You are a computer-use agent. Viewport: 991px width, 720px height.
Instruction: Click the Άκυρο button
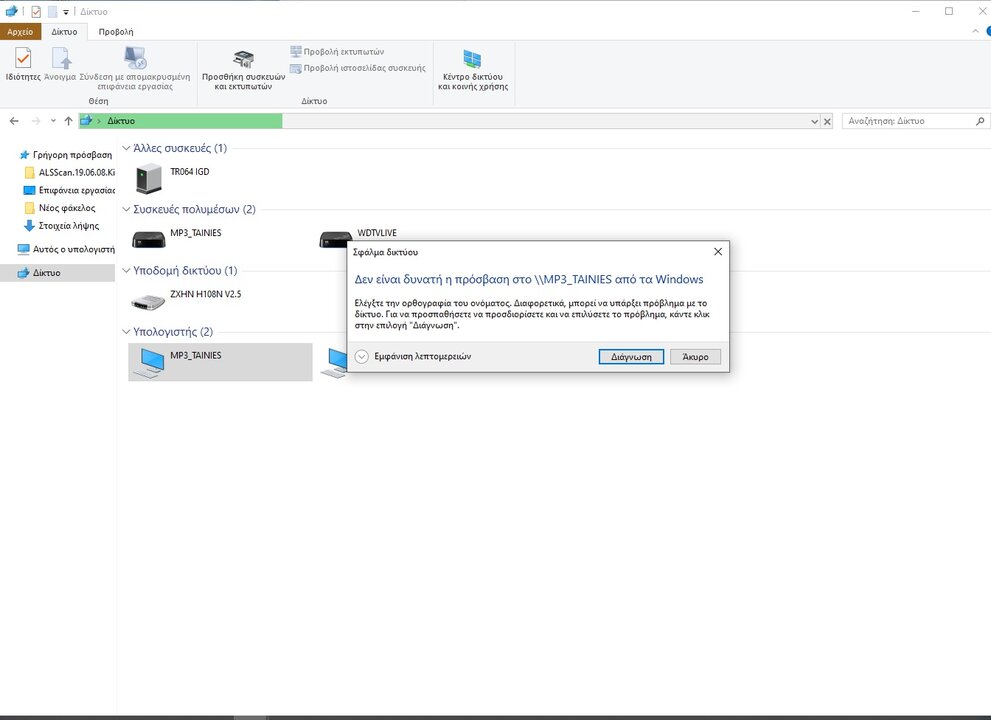point(695,357)
